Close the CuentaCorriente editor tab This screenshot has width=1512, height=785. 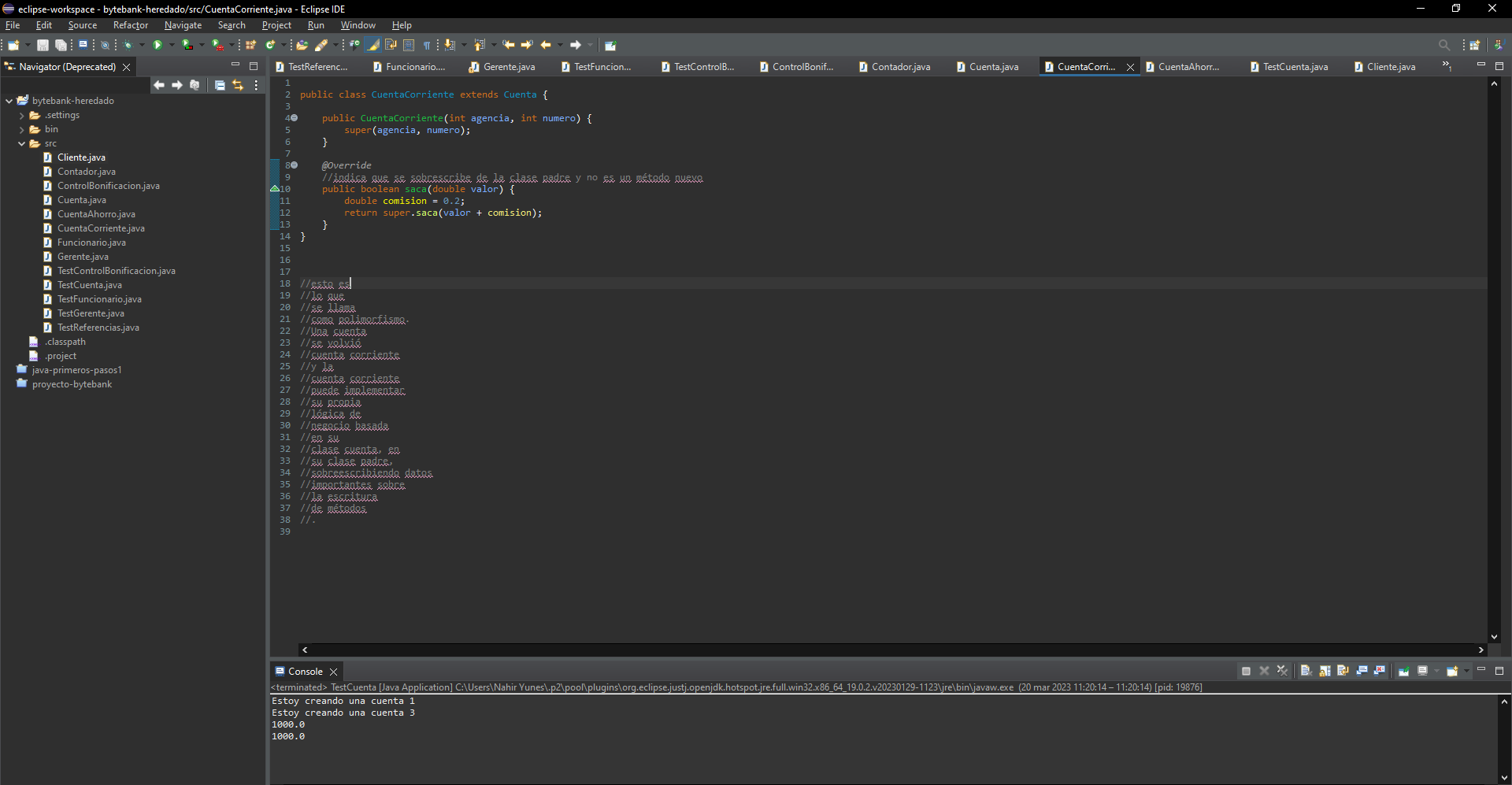(1130, 68)
